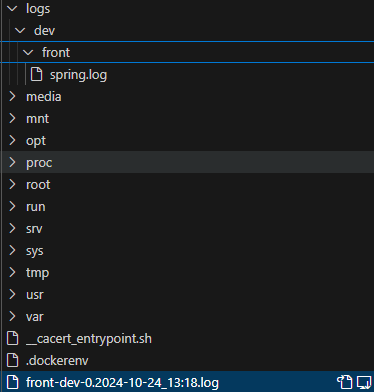Click the open-file icon on front-dev log row
The image size is (374, 392).
(344, 382)
